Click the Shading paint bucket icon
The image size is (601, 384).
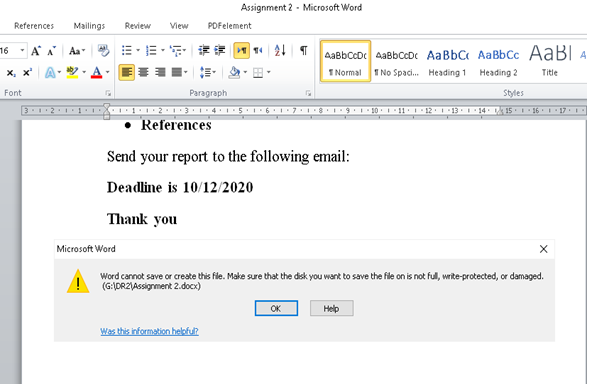point(234,72)
